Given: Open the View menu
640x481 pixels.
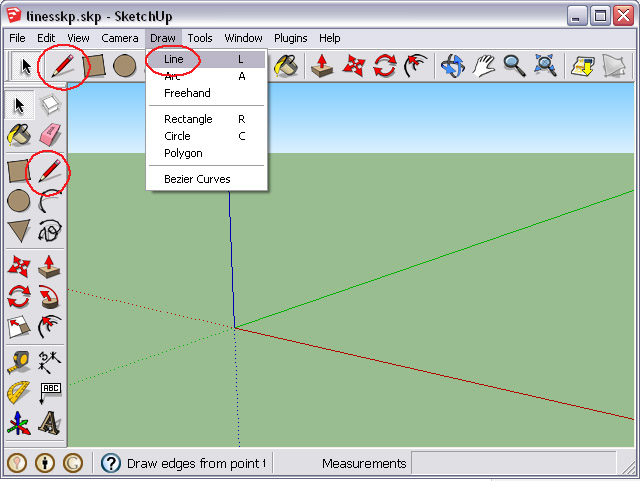Looking at the screenshot, I should (x=78, y=38).
